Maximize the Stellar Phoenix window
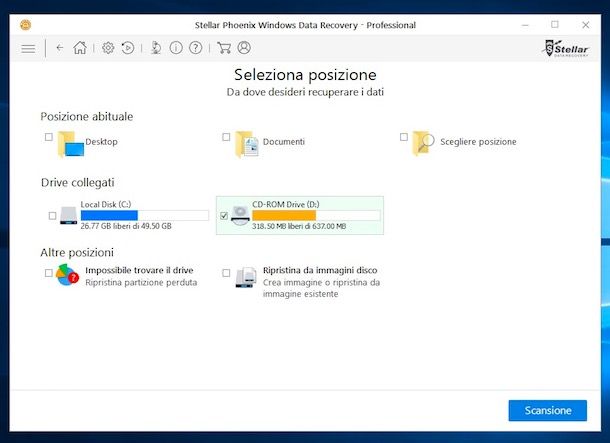The image size is (610, 443). click(555, 25)
